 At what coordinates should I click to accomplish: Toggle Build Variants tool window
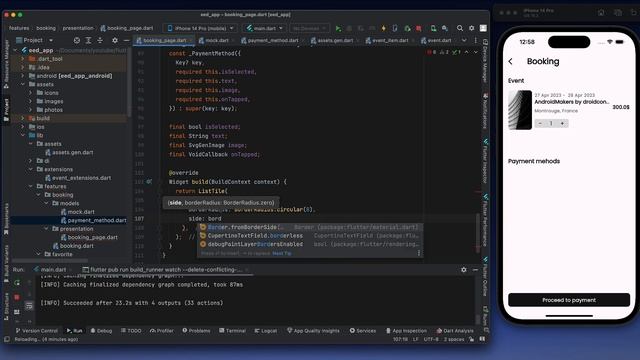(x=6, y=263)
